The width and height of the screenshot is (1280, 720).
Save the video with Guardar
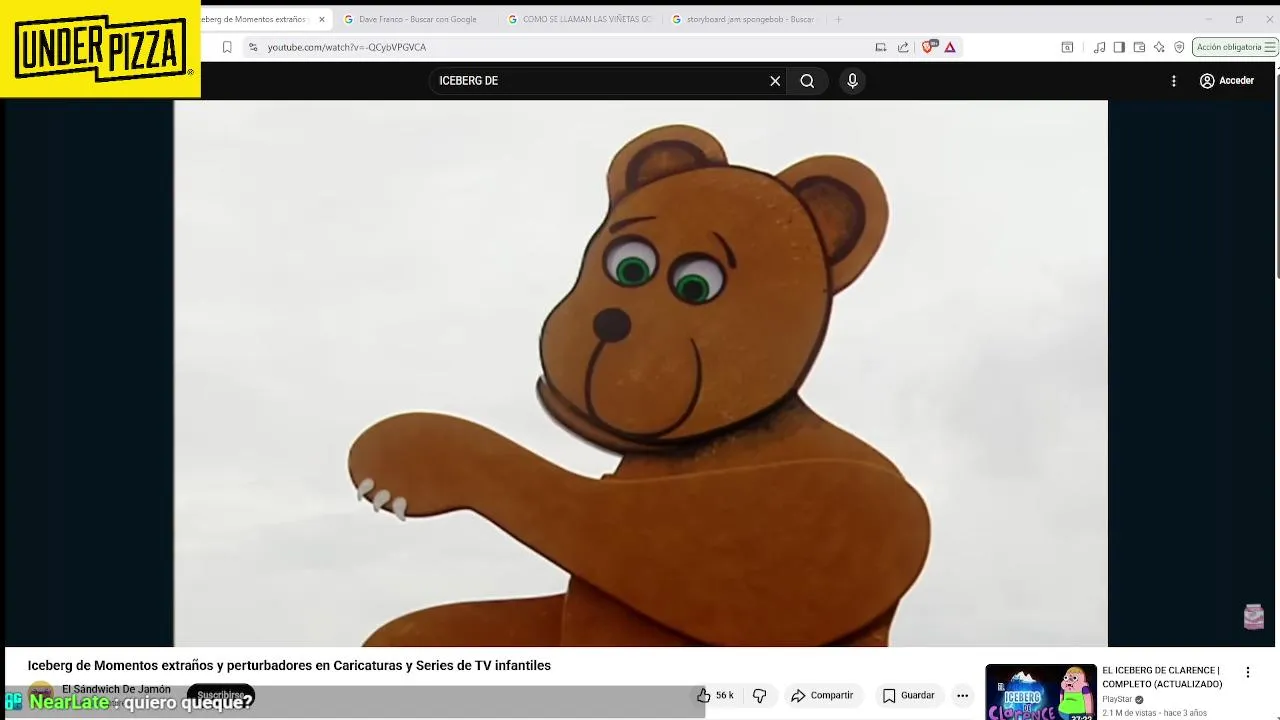(x=908, y=695)
